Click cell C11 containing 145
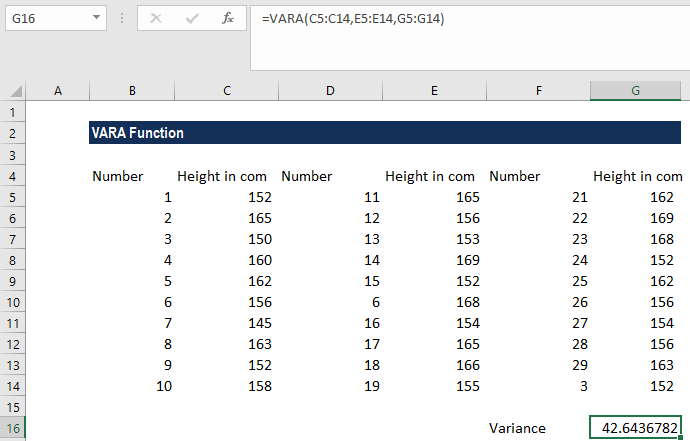The height and width of the screenshot is (441, 690). click(227, 323)
